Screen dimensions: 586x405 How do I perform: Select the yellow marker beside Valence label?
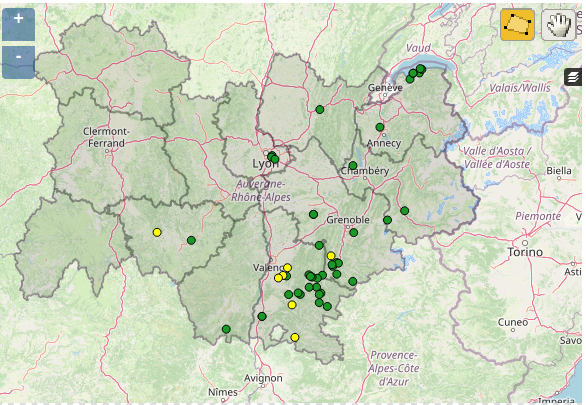tap(287, 268)
